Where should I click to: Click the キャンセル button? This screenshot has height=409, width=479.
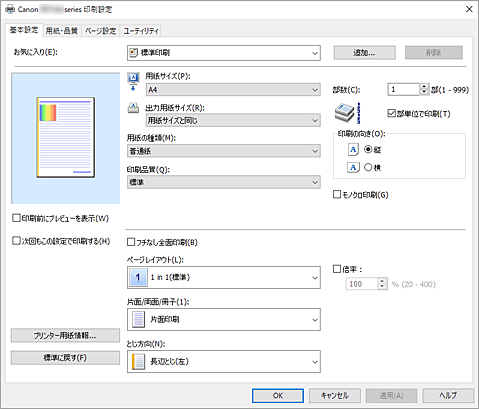point(335,396)
